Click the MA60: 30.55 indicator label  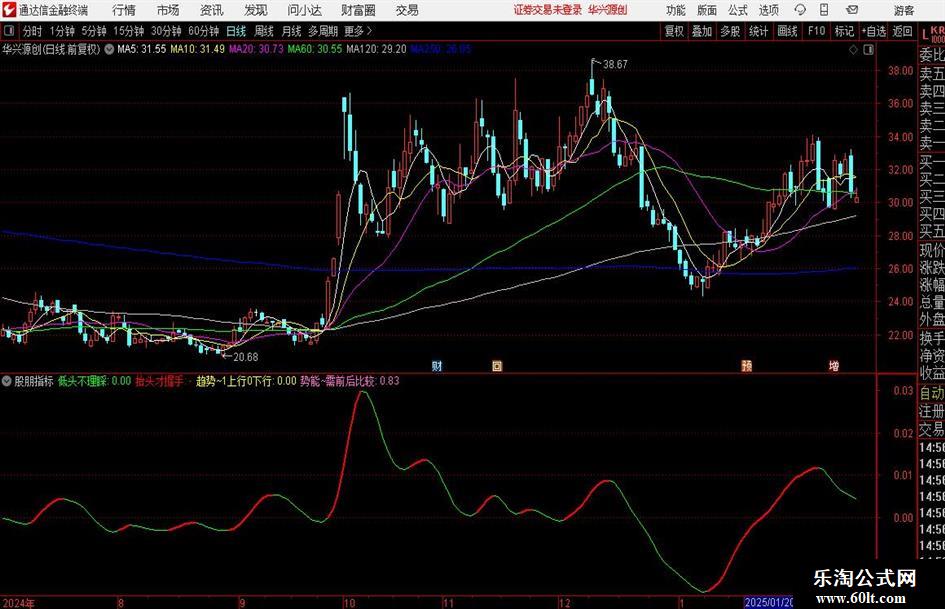click(x=315, y=49)
